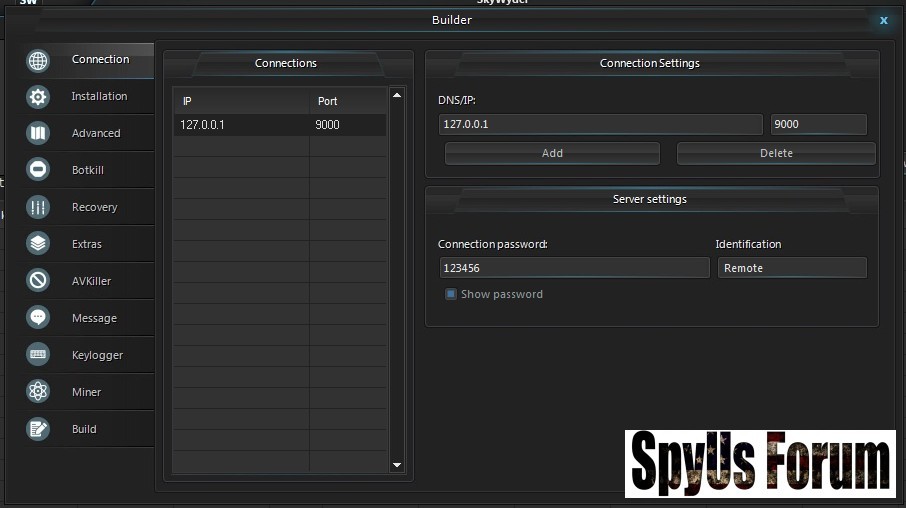The width and height of the screenshot is (906, 508).
Task: Open the Build tab in the sidebar
Action: [84, 429]
